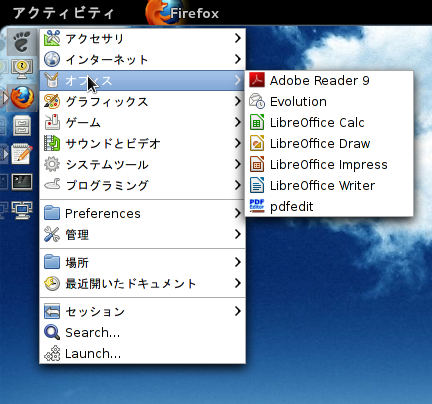Open the セッション session menu
Image resolution: width=432 pixels, height=404 pixels.
point(142,311)
